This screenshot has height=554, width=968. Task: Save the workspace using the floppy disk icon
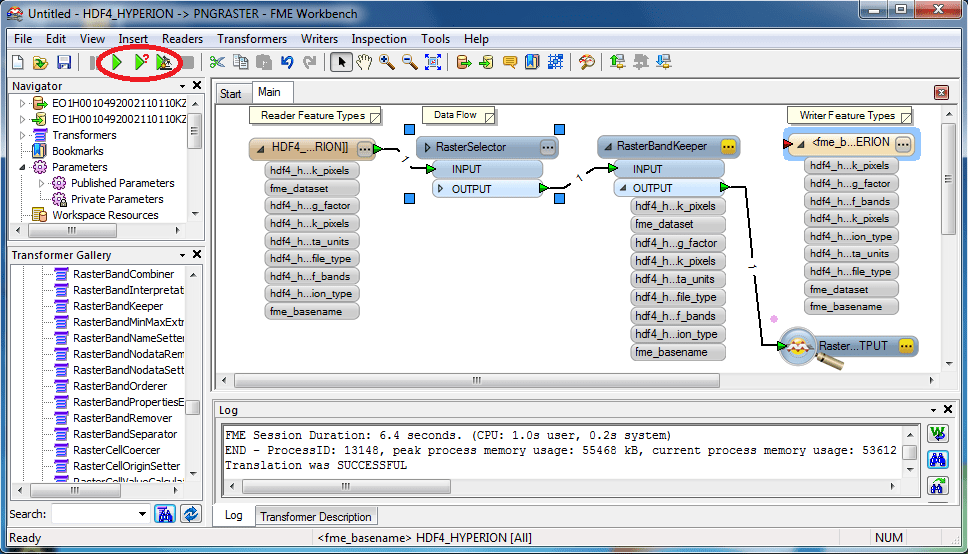(x=64, y=62)
